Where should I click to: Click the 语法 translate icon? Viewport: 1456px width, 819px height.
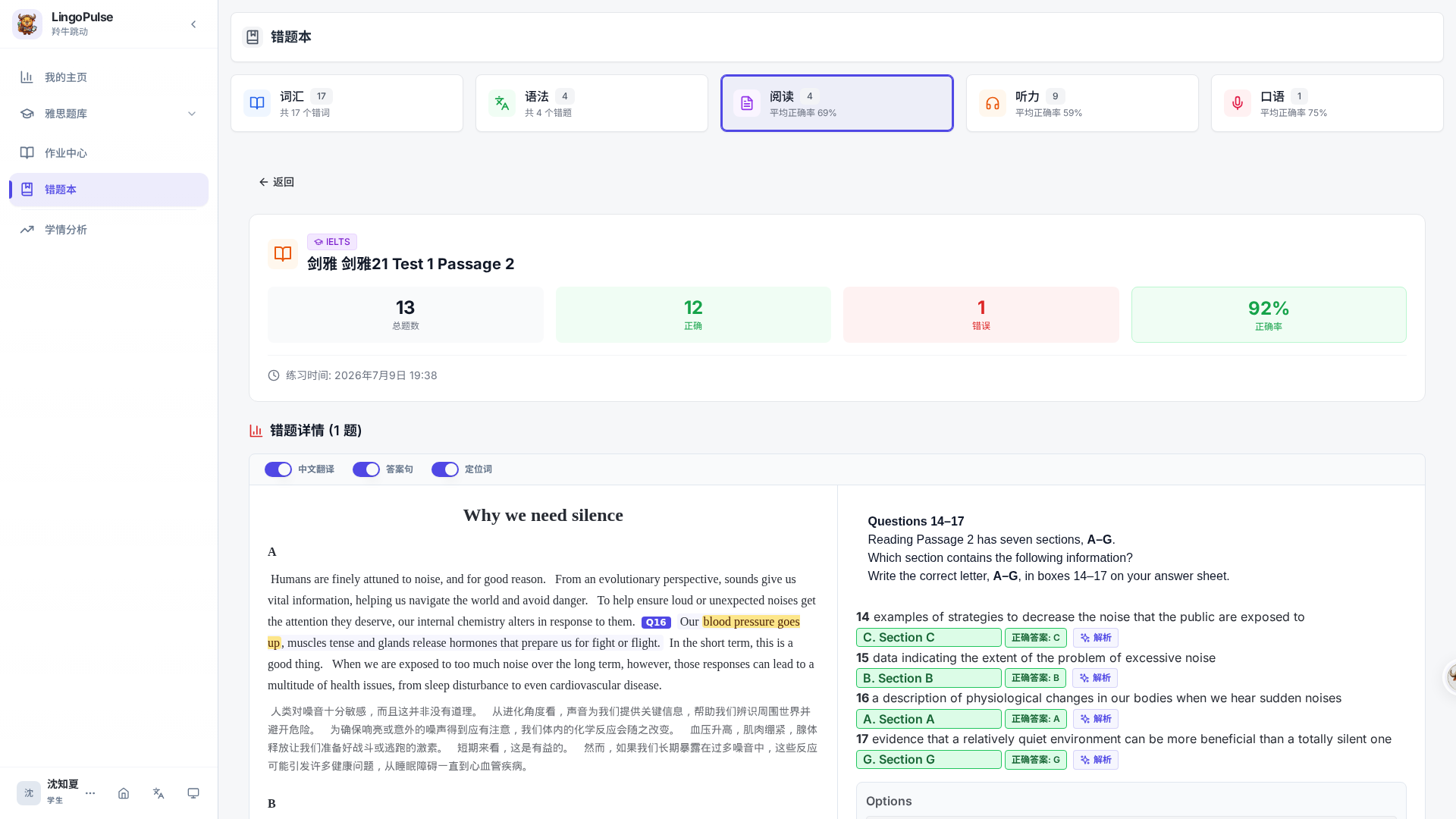tap(502, 103)
